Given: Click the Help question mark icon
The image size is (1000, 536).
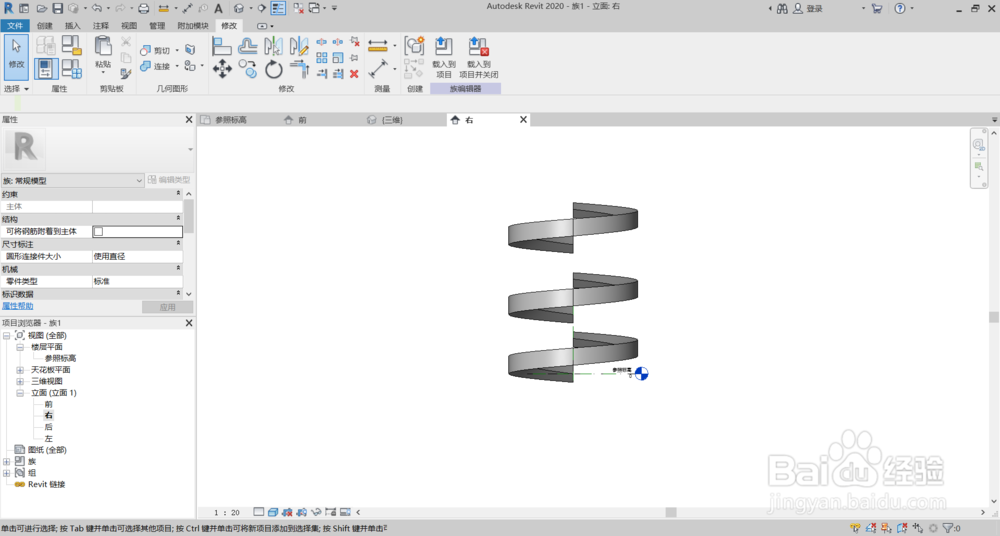Looking at the screenshot, I should click(900, 8).
